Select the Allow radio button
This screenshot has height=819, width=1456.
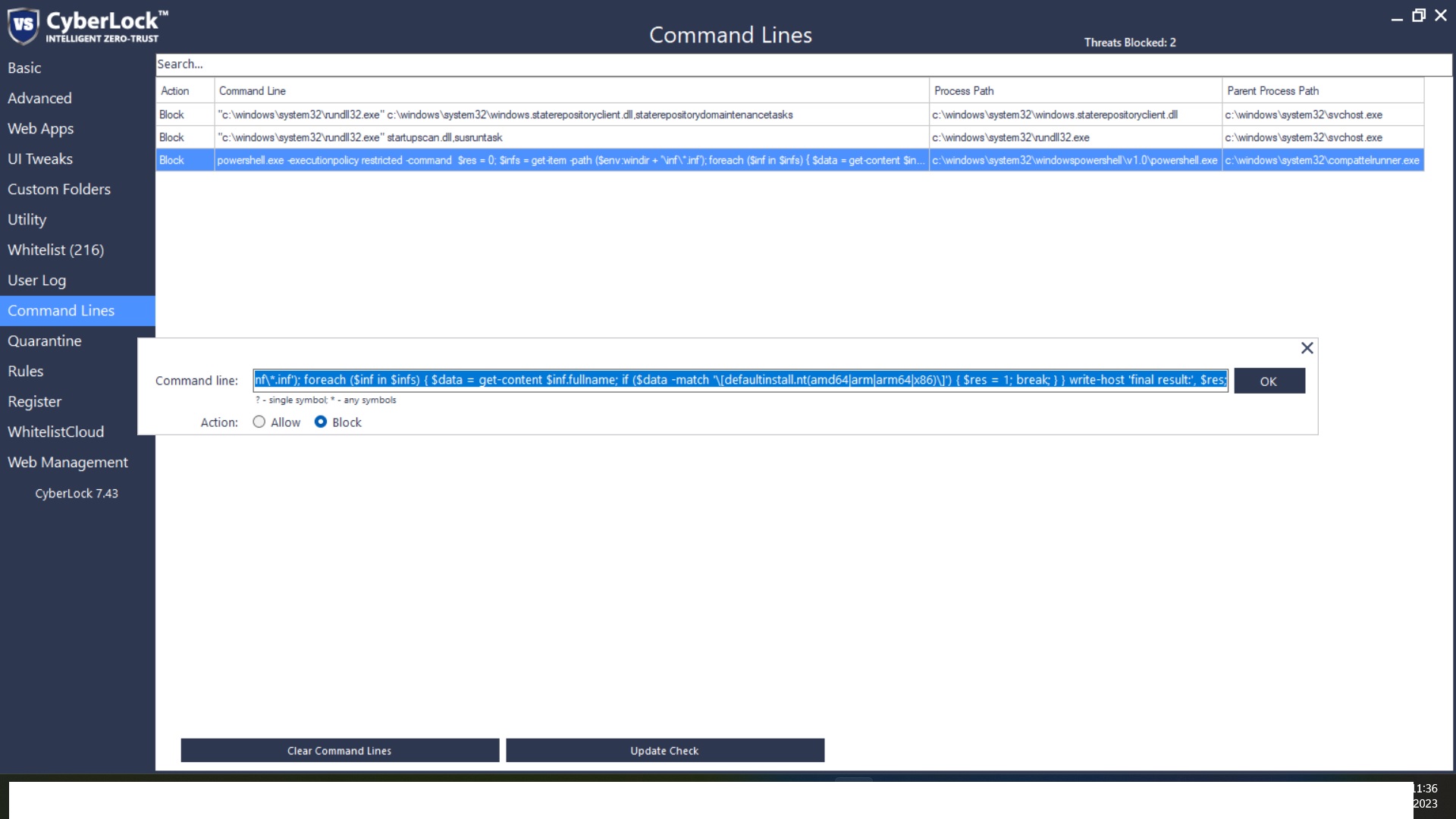click(259, 422)
